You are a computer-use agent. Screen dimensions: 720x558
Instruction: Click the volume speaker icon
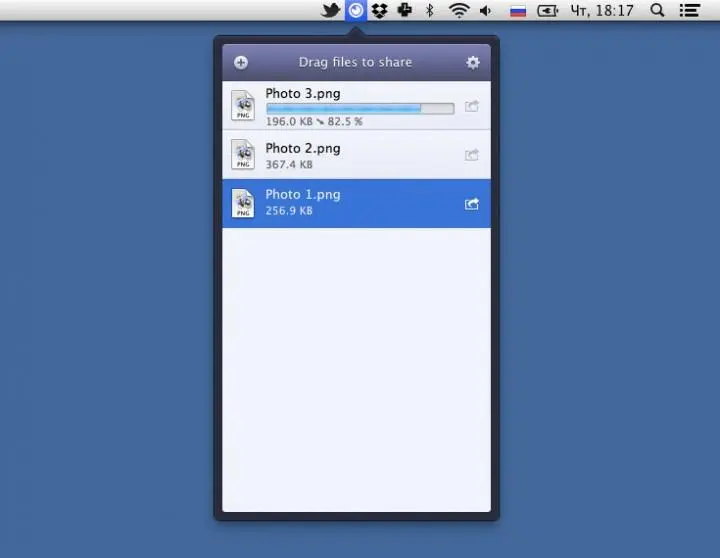click(486, 10)
